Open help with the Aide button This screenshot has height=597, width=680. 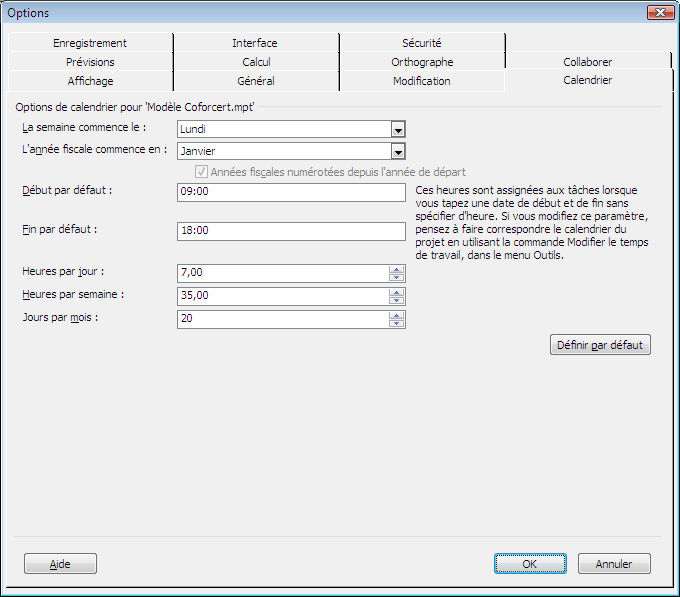point(60,564)
